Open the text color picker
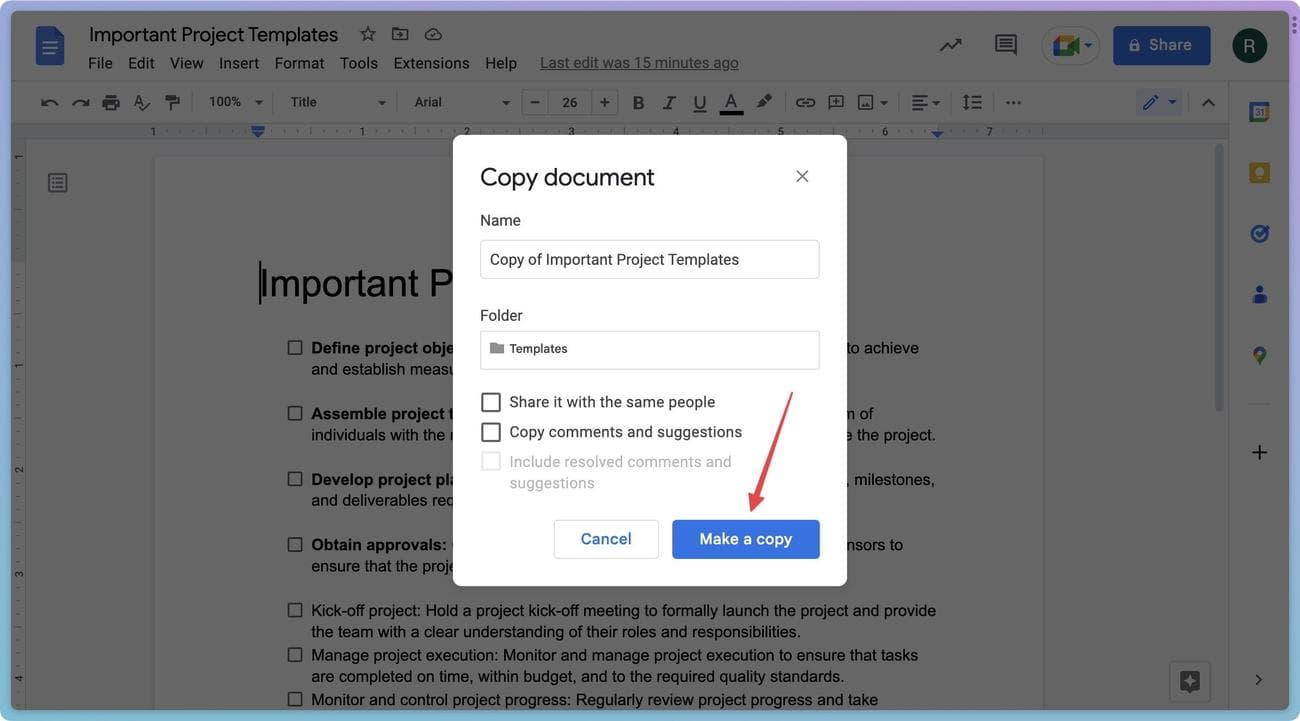 tap(731, 102)
